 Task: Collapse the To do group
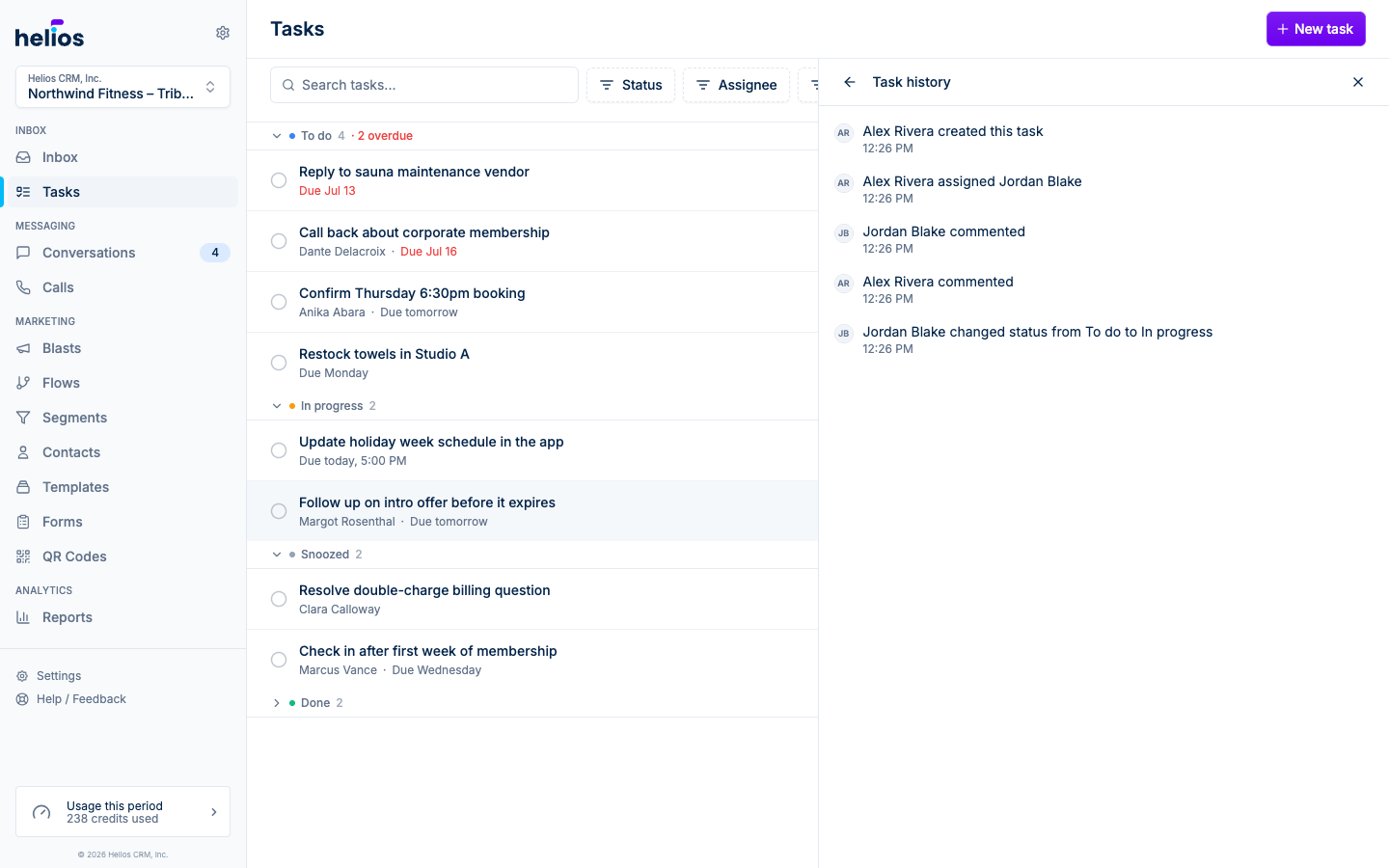point(277,136)
